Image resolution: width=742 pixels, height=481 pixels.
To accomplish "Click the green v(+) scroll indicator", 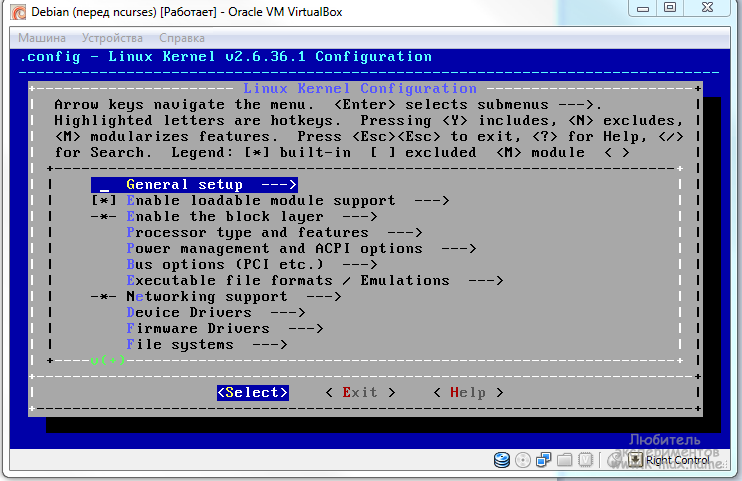I will click(108, 360).
